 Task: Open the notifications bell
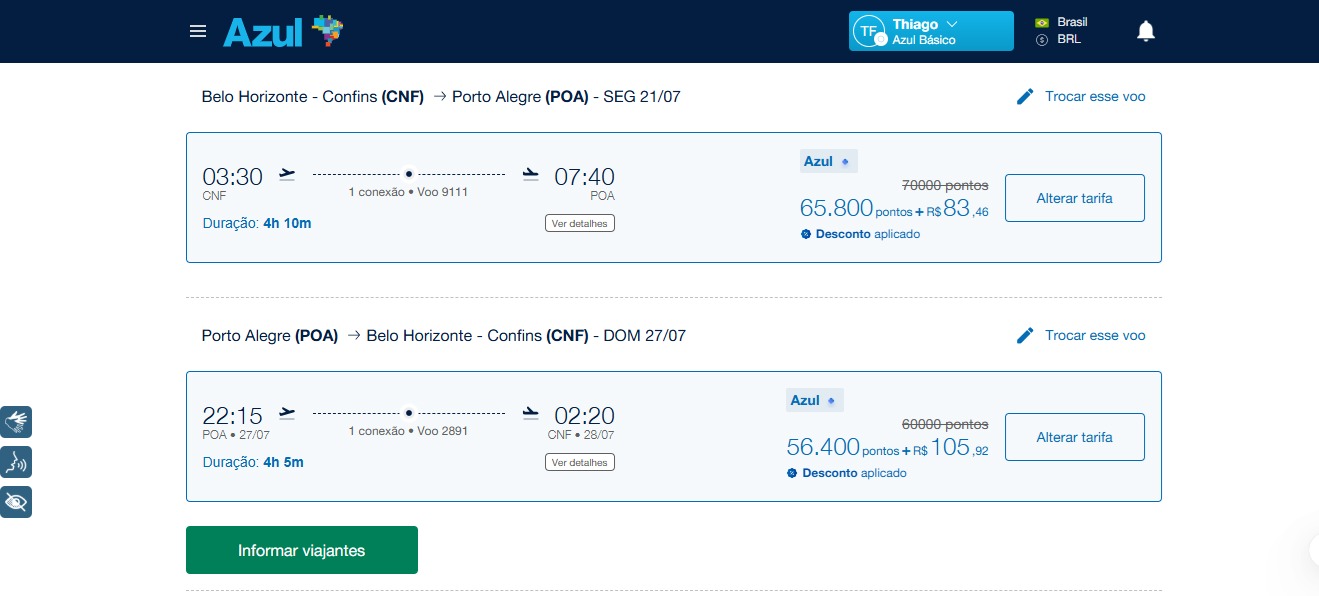(x=1146, y=31)
